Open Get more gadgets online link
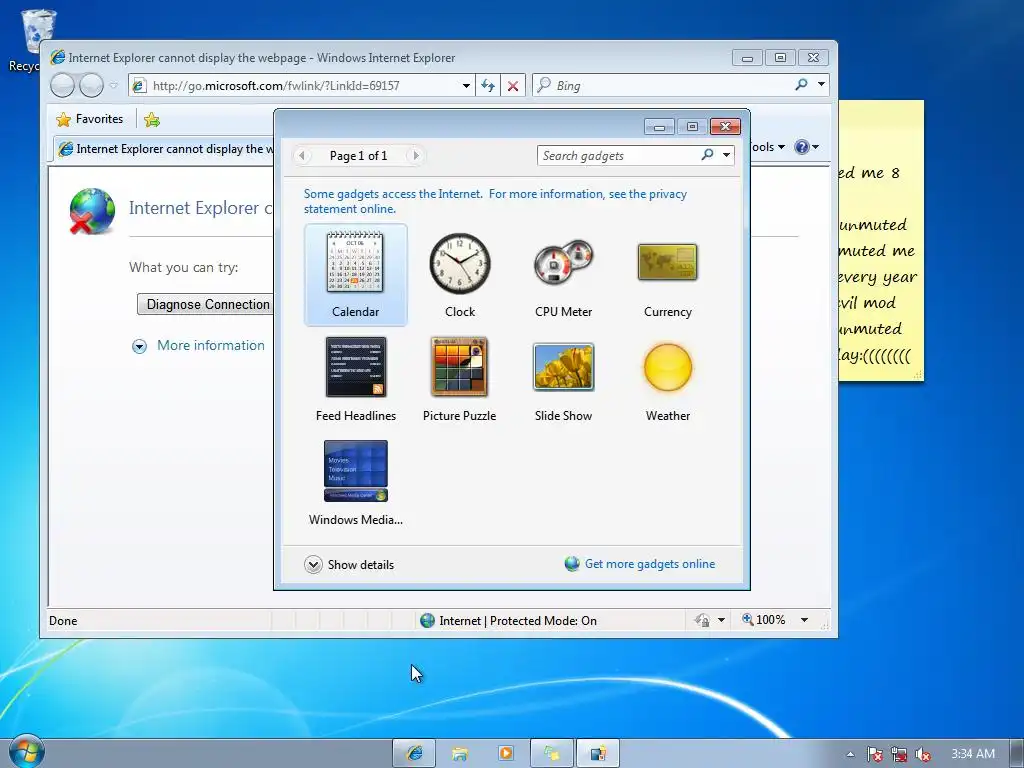Viewport: 1024px width, 768px height. point(640,564)
